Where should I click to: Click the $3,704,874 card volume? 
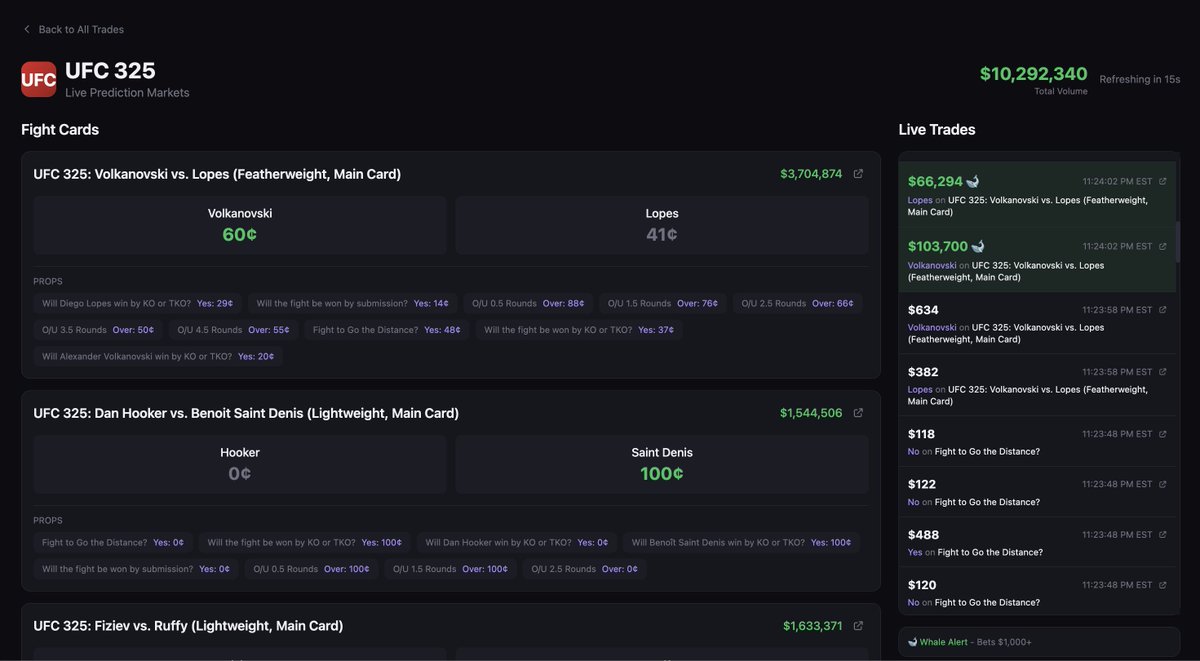pyautogui.click(x=811, y=174)
